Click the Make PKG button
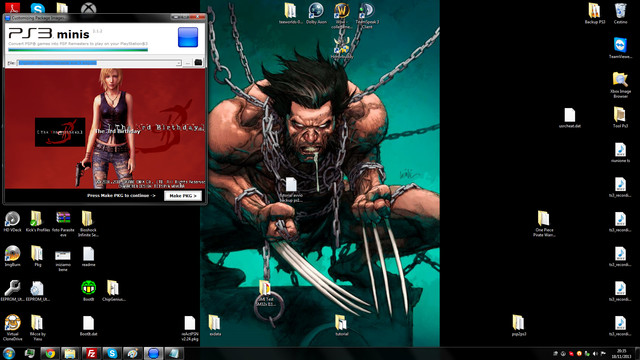Viewport: 640px width, 360px height. [183, 196]
